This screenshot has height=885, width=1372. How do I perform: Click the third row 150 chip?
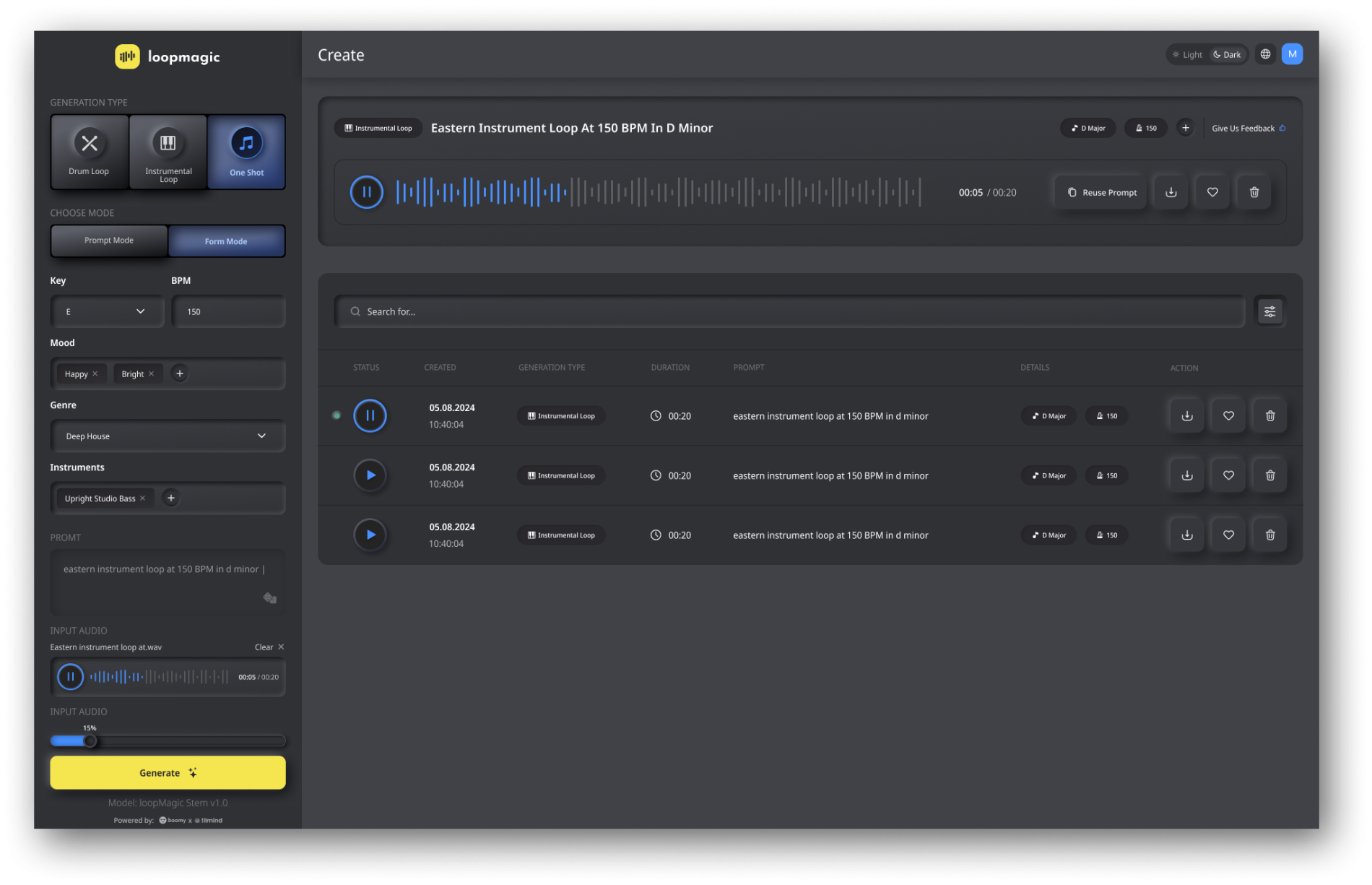click(x=1106, y=535)
